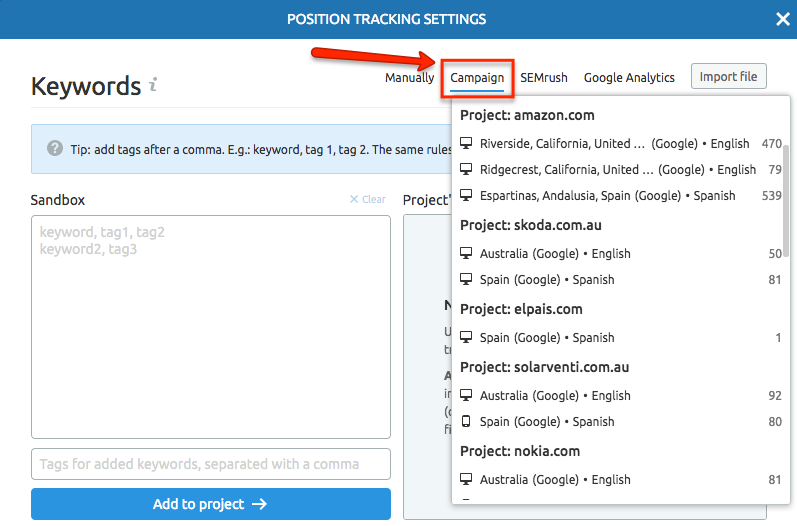Click the mobile icon for solarventi.com.au Spain
Image resolution: width=797 pixels, height=526 pixels.
coord(466,421)
